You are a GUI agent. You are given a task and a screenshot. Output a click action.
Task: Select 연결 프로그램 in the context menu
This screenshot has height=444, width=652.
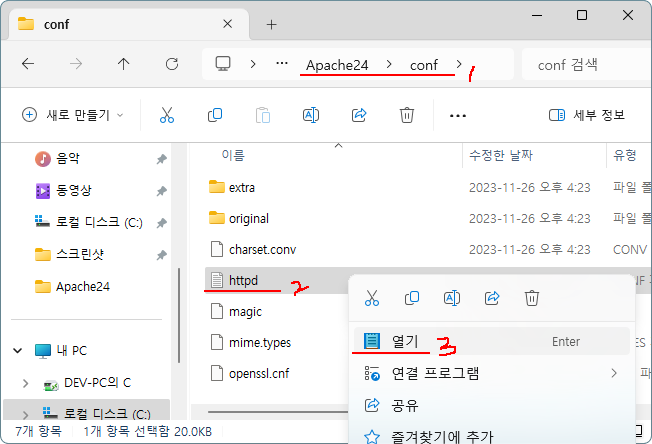(x=491, y=373)
